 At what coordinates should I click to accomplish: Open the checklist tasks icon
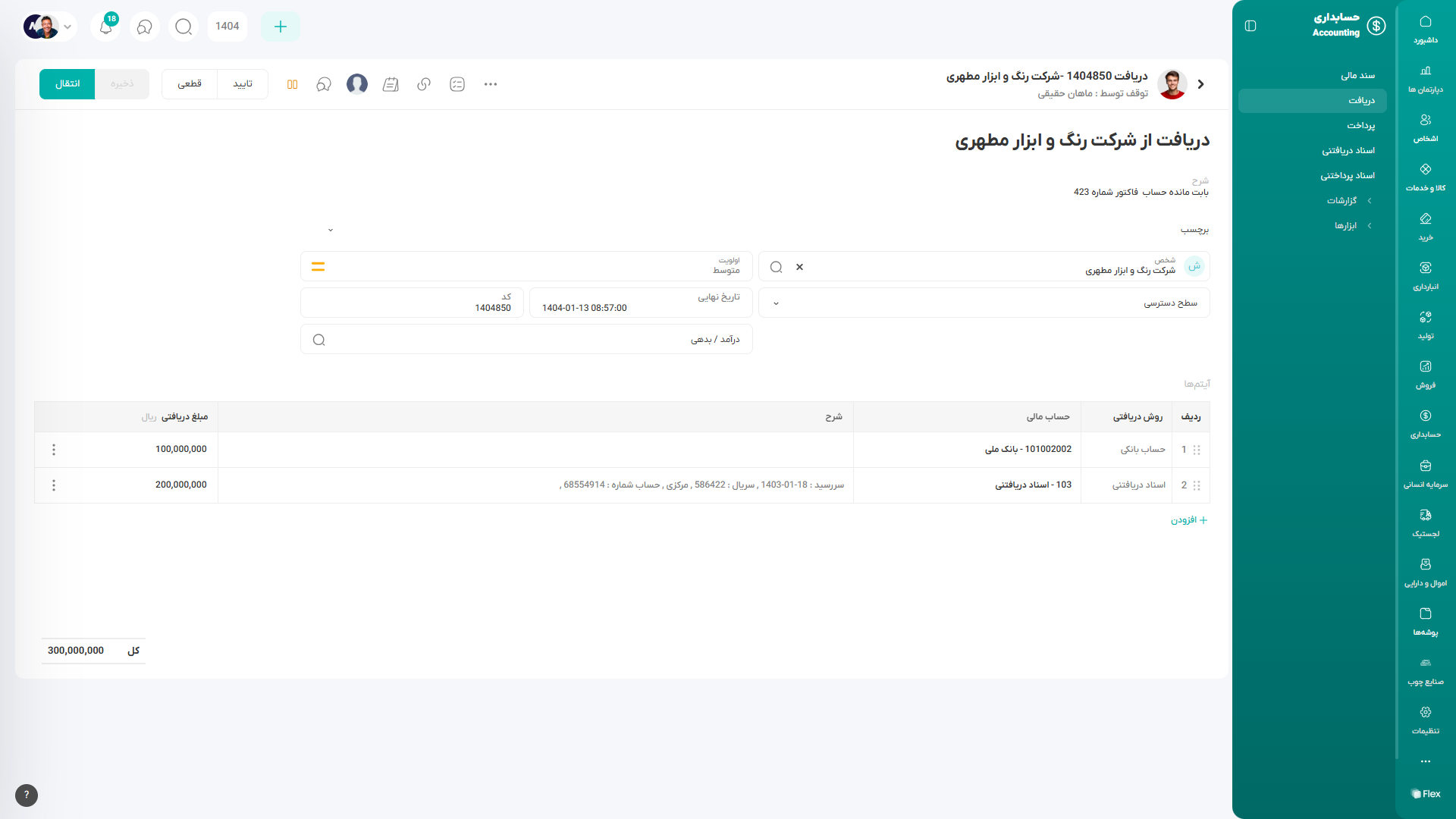coord(457,84)
